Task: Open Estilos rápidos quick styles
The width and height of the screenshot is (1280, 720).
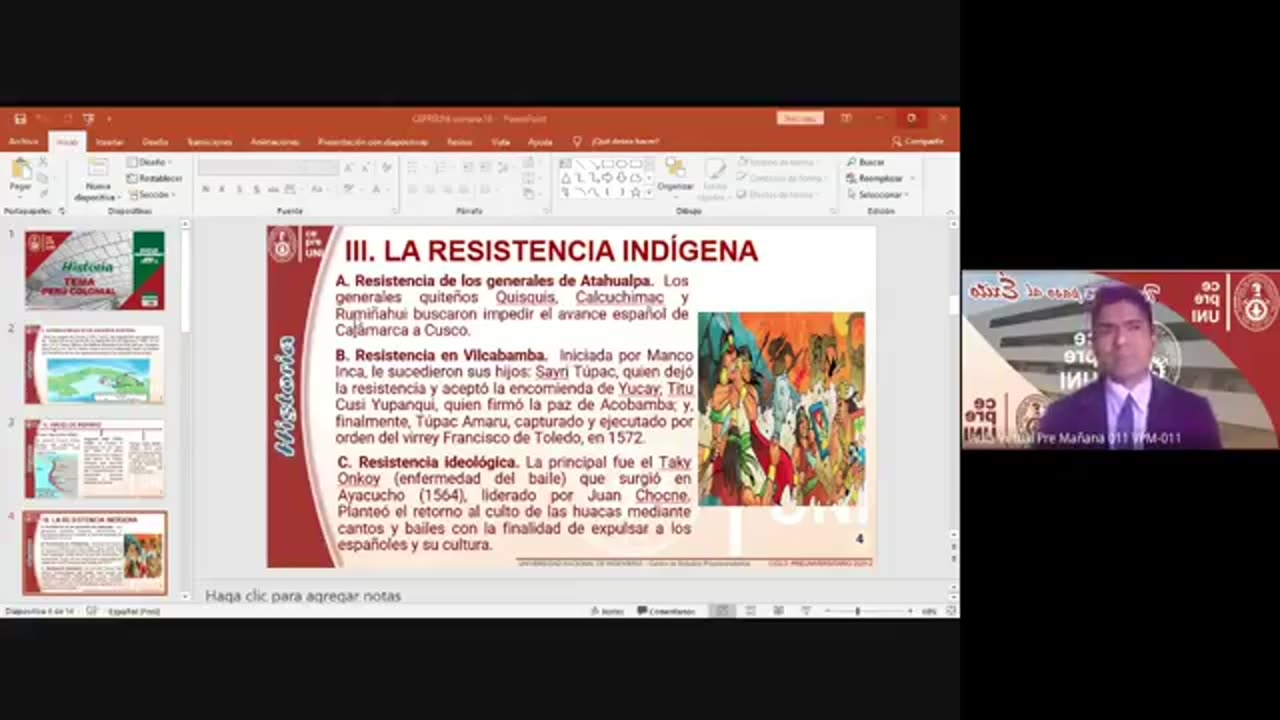Action: (715, 178)
